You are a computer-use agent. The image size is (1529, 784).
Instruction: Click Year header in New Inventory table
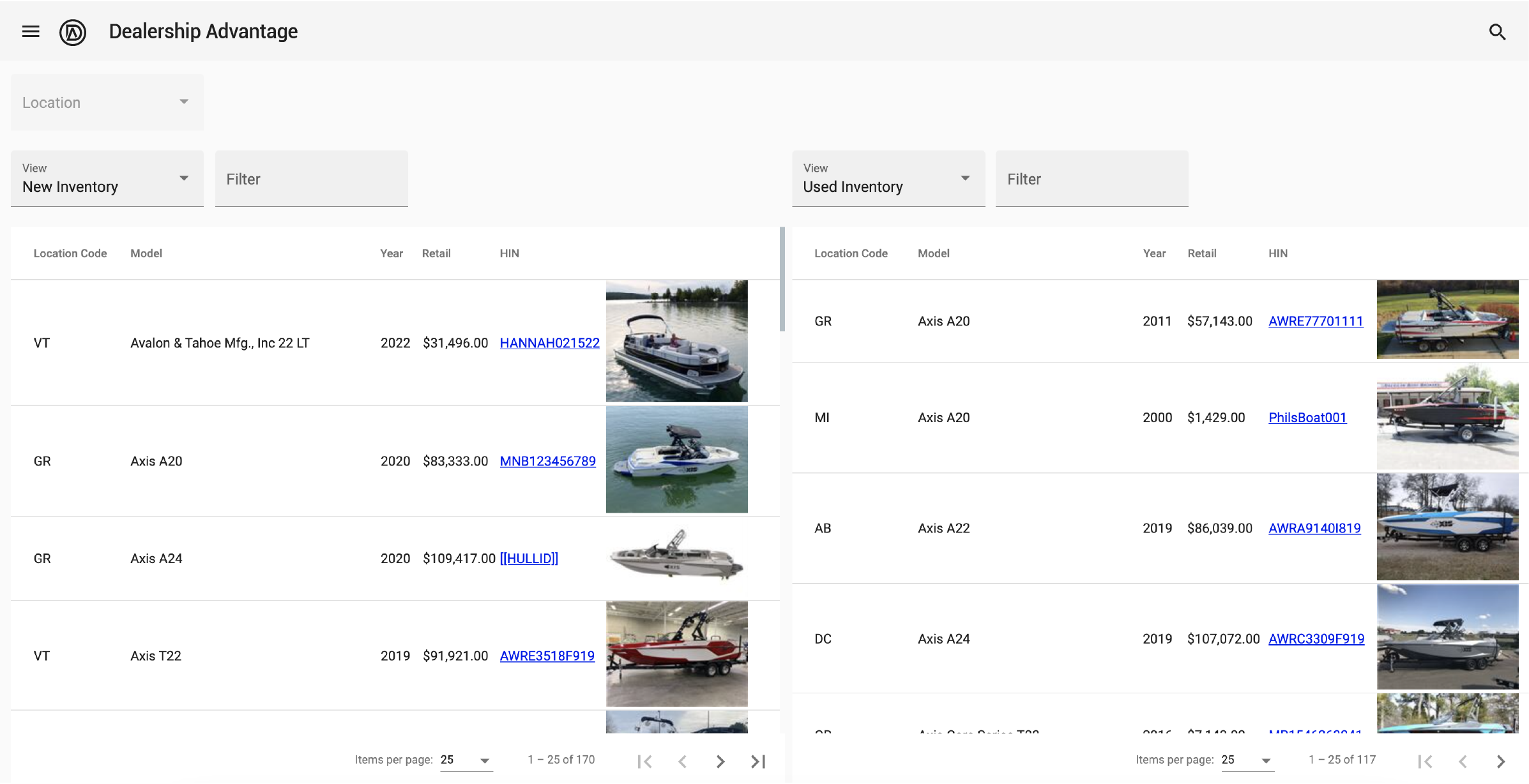(392, 253)
